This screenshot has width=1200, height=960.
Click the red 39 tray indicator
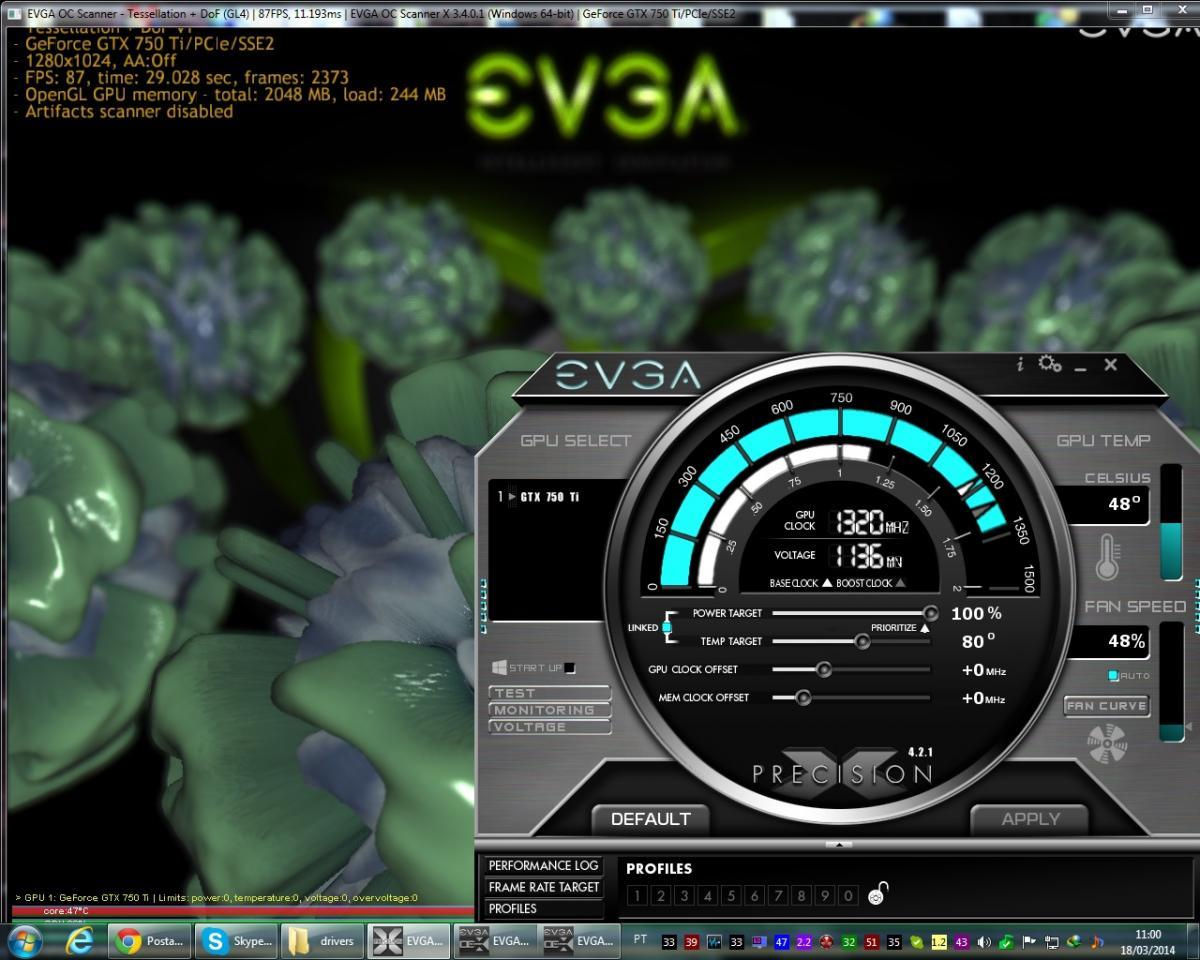(x=692, y=942)
